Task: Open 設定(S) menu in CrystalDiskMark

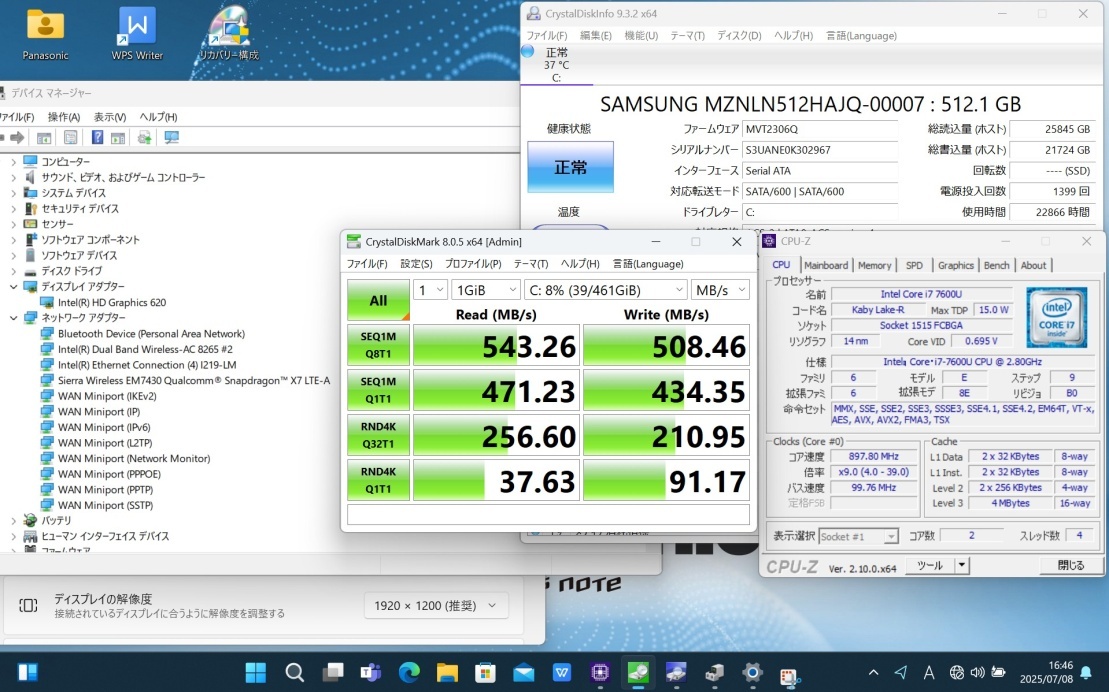Action: coord(416,264)
